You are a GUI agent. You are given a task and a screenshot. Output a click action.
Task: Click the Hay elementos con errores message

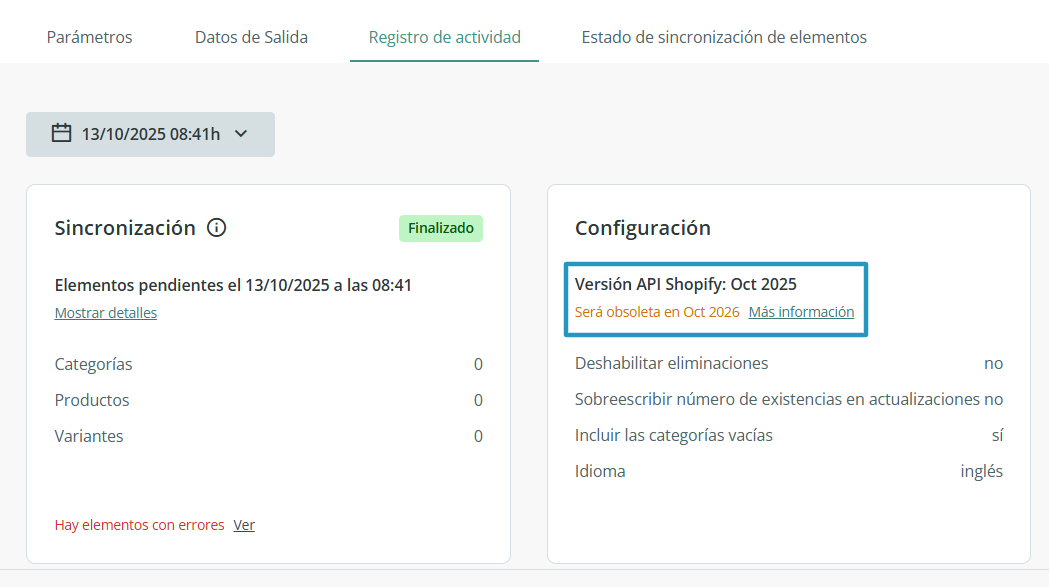pyautogui.click(x=139, y=525)
